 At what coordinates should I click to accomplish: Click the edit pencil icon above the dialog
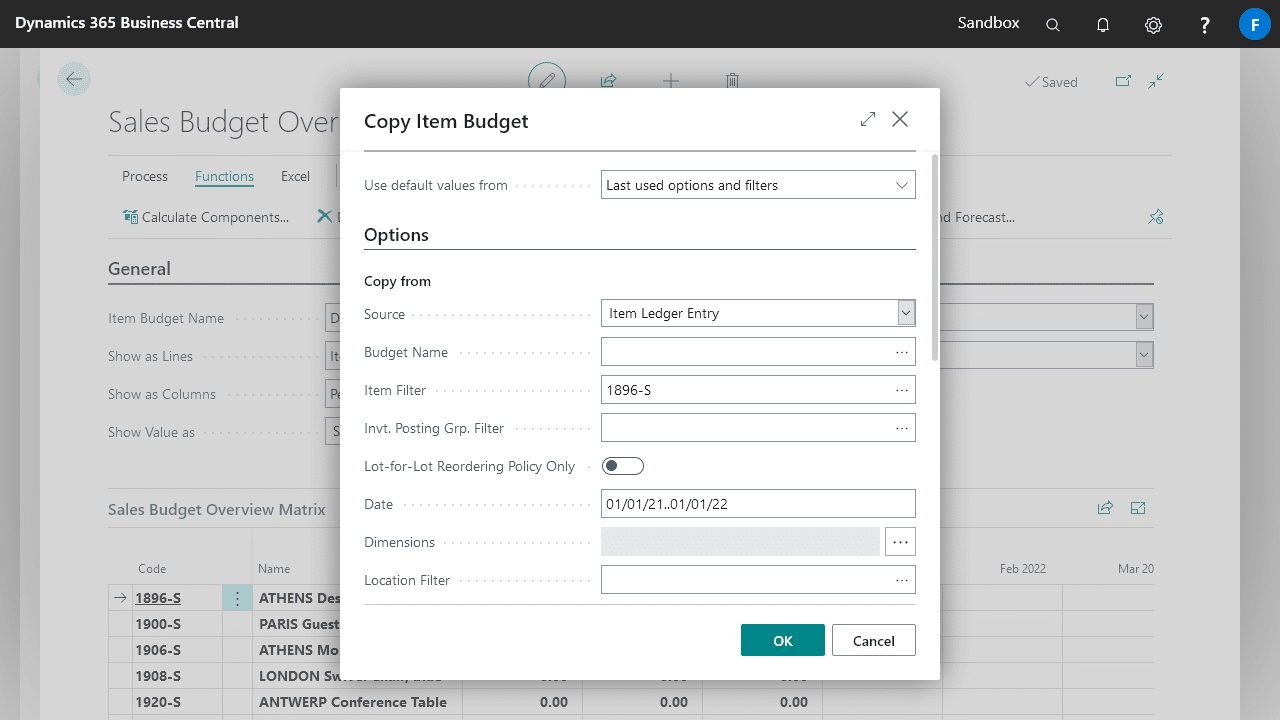tap(546, 80)
